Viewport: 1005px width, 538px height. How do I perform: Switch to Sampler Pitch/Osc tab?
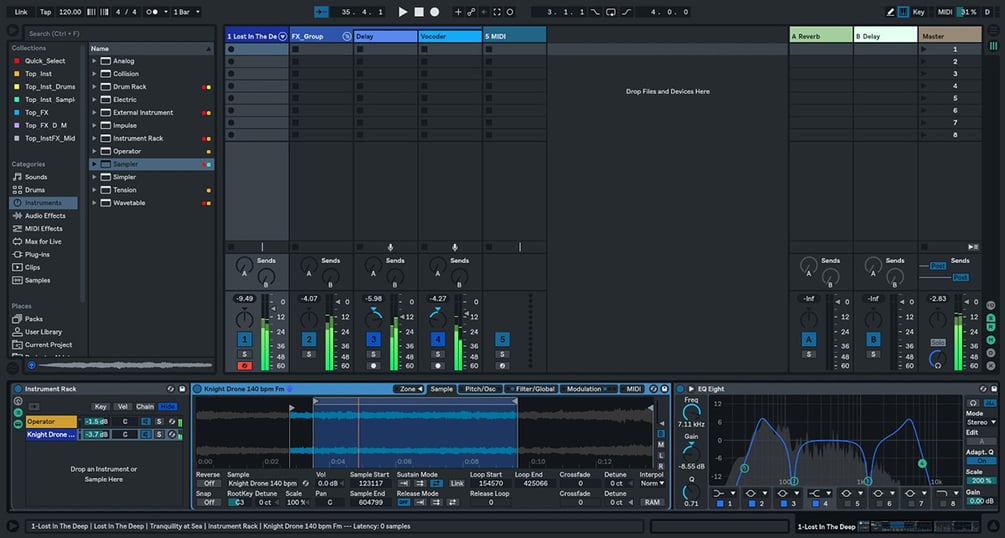click(480, 389)
